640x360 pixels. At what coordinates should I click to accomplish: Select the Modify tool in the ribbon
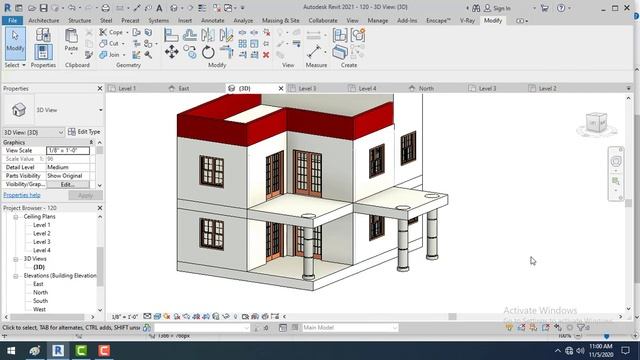[x=15, y=43]
